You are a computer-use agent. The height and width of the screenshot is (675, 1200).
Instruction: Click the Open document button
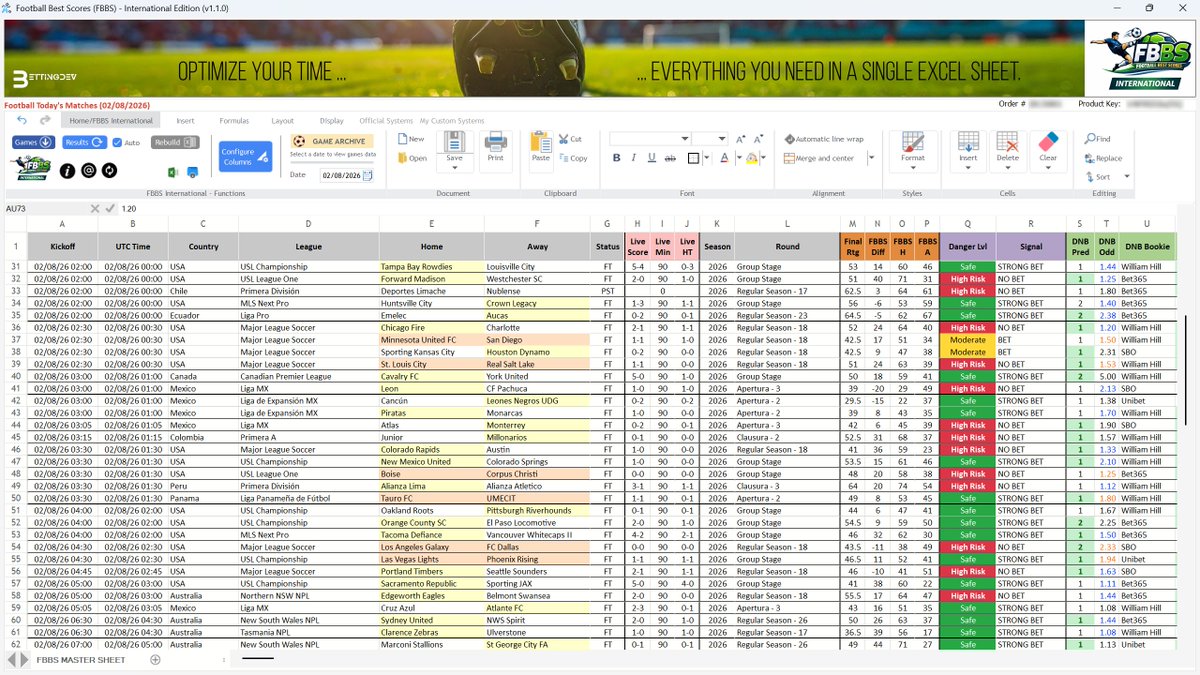coord(413,158)
